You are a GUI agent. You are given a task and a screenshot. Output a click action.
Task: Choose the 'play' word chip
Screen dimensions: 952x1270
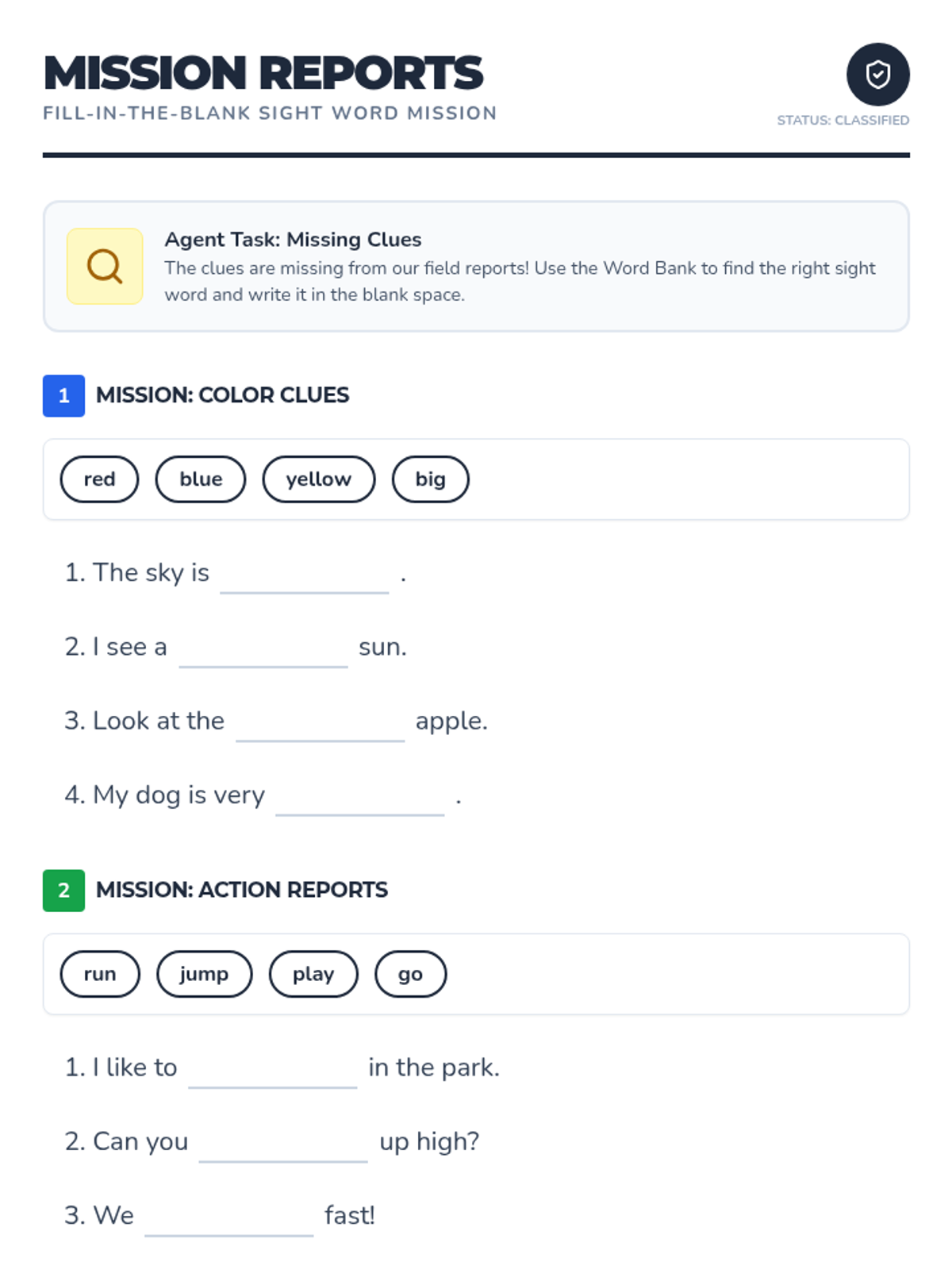313,974
